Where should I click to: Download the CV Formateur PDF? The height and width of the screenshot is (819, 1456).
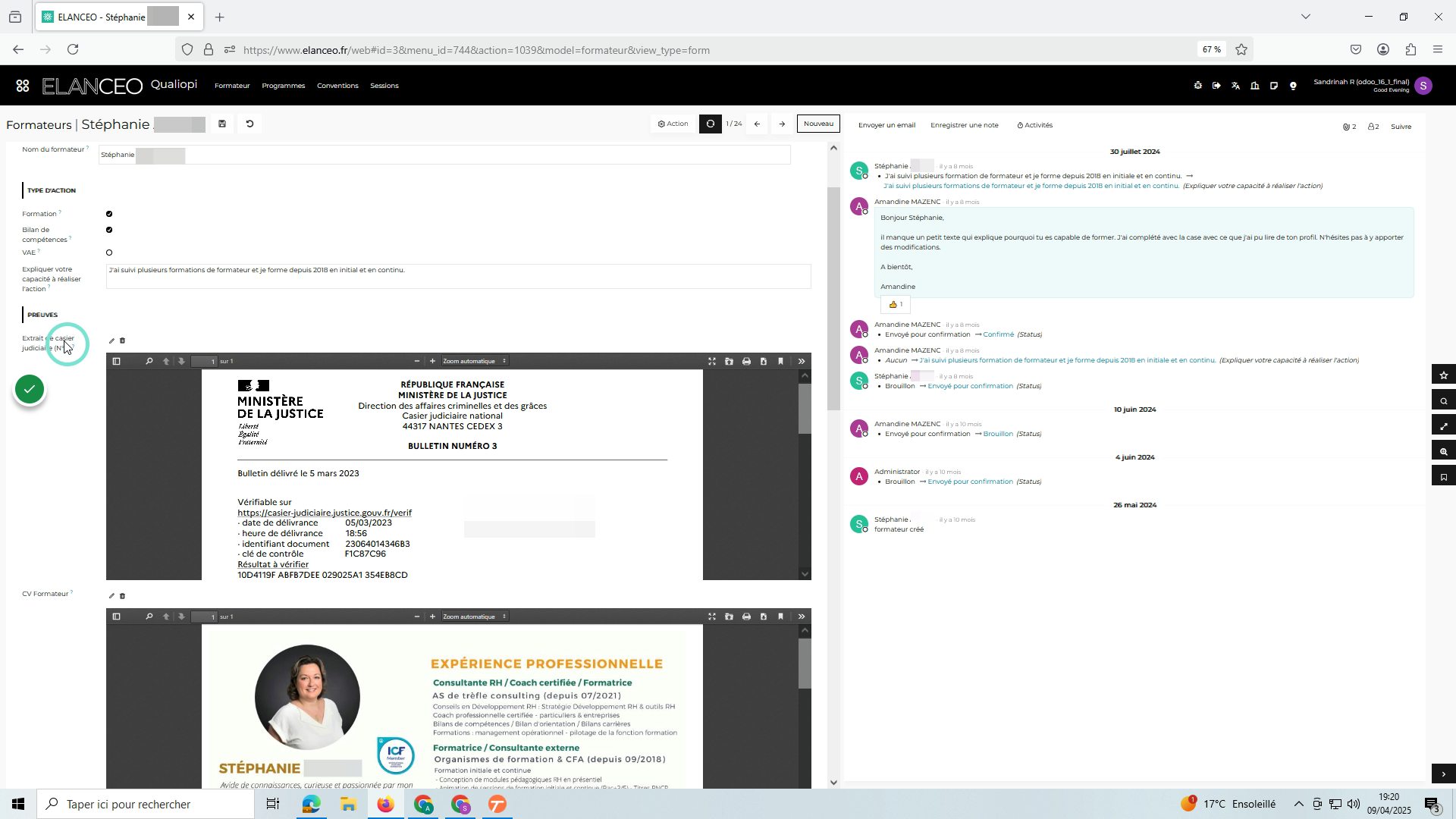coord(764,617)
